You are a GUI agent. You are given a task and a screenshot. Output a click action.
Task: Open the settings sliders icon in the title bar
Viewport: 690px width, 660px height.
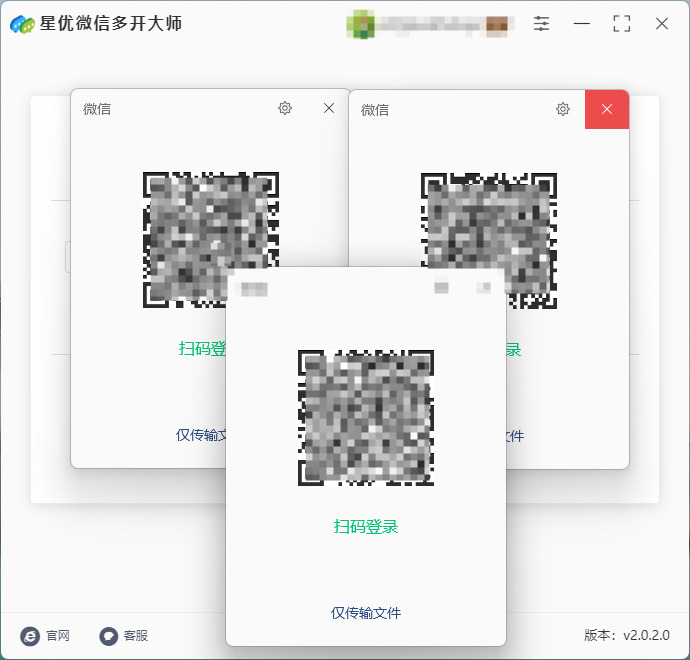point(541,23)
